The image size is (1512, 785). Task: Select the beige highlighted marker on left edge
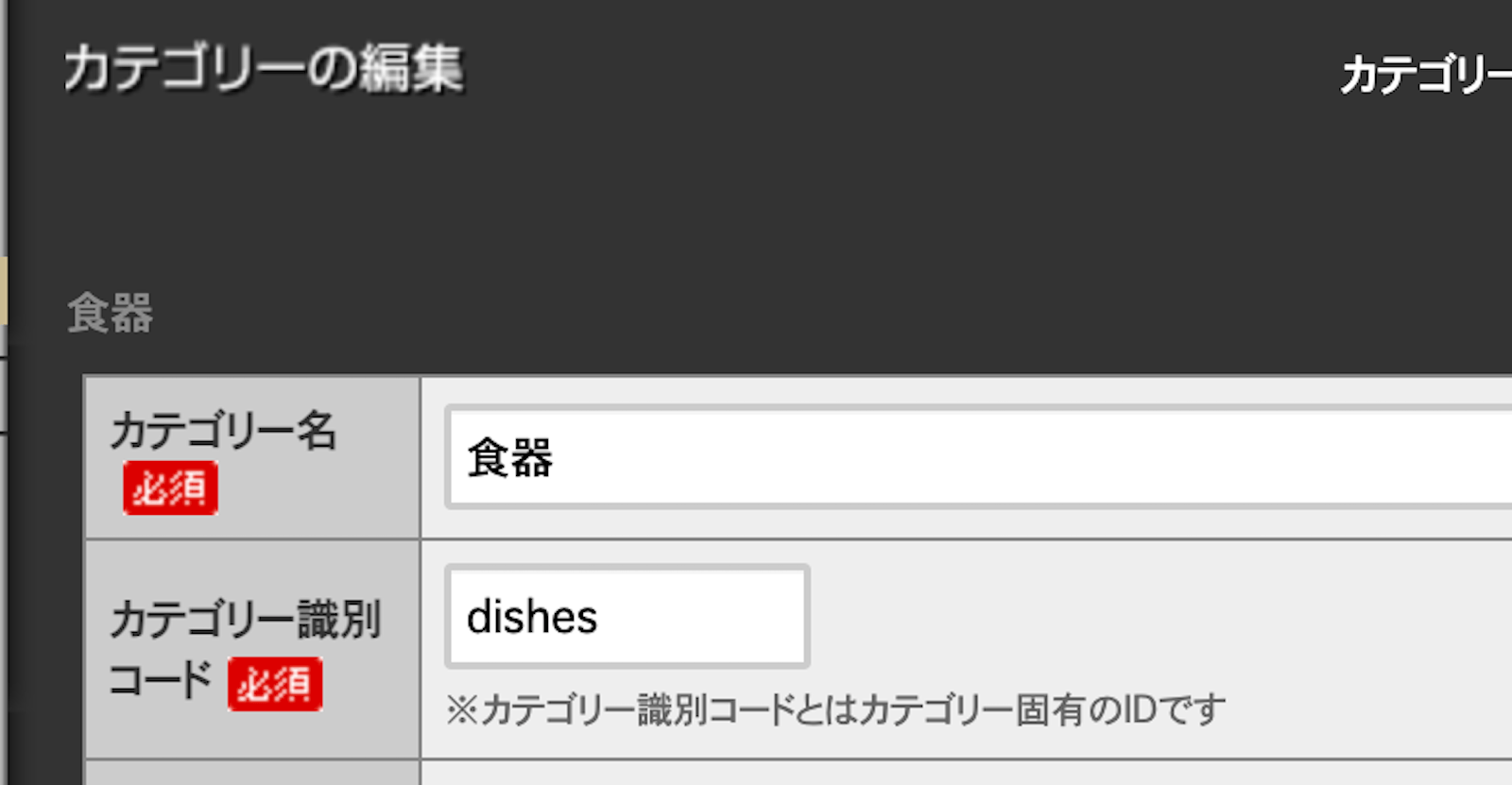tap(3, 290)
